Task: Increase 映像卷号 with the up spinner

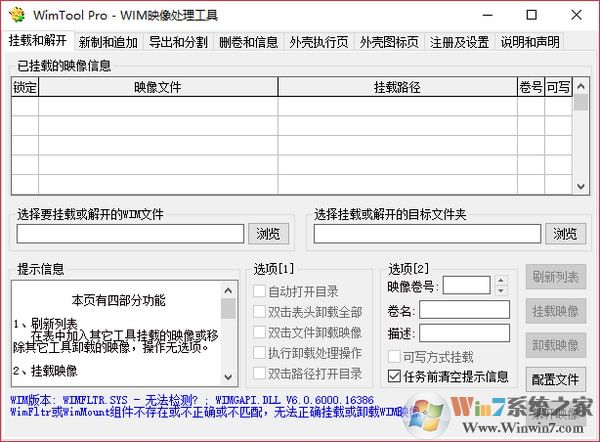Action: click(x=501, y=281)
